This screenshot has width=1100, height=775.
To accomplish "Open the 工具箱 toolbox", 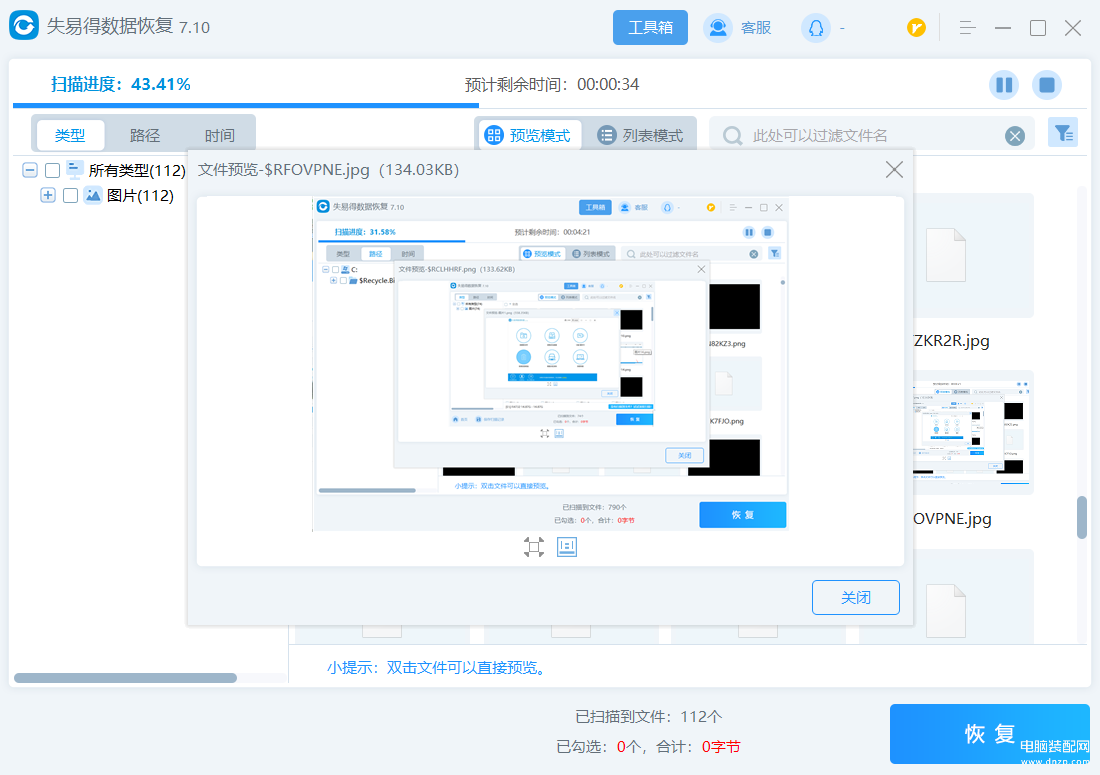I will point(650,27).
